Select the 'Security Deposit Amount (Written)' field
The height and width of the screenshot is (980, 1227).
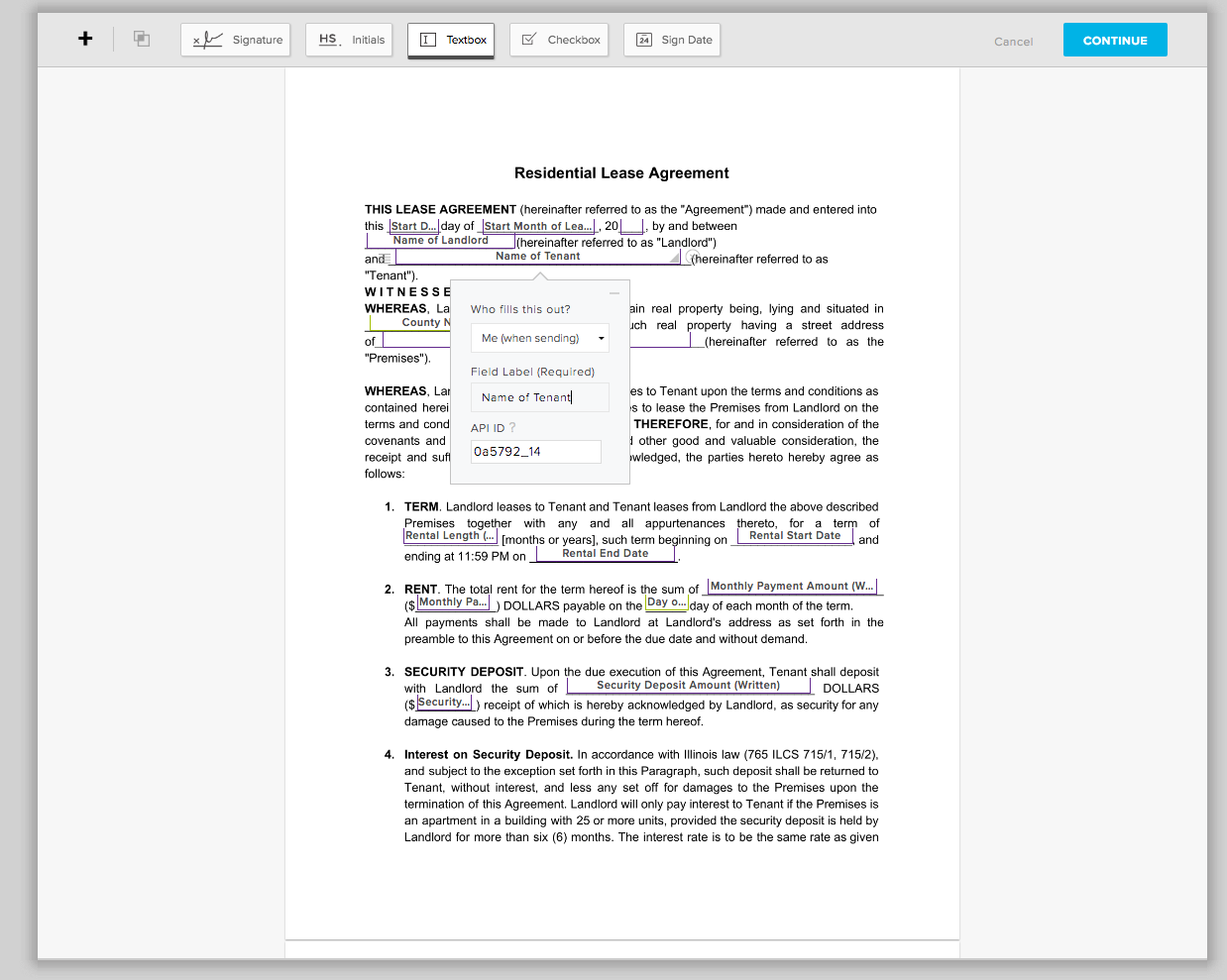(688, 686)
